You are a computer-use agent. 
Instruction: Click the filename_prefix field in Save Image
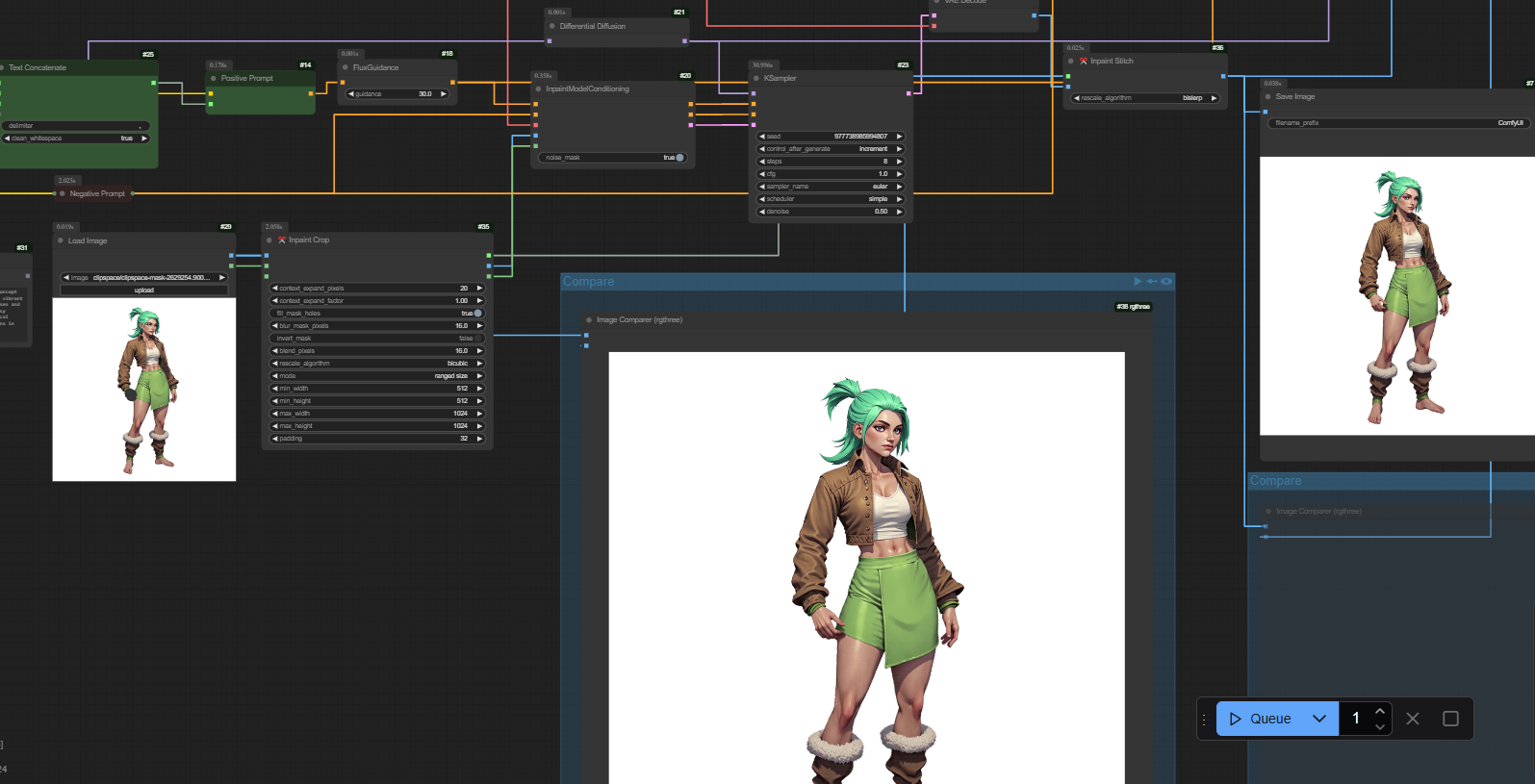(x=1397, y=123)
